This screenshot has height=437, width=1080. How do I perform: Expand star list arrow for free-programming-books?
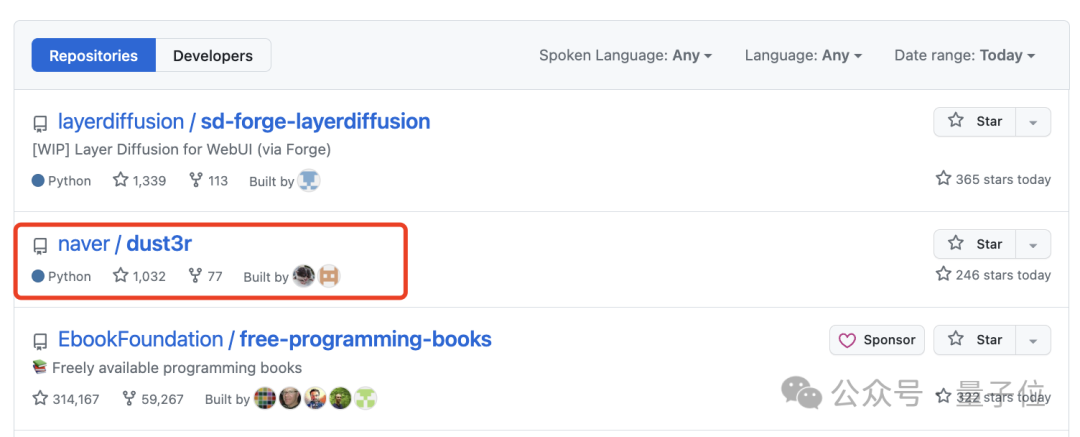(1033, 340)
